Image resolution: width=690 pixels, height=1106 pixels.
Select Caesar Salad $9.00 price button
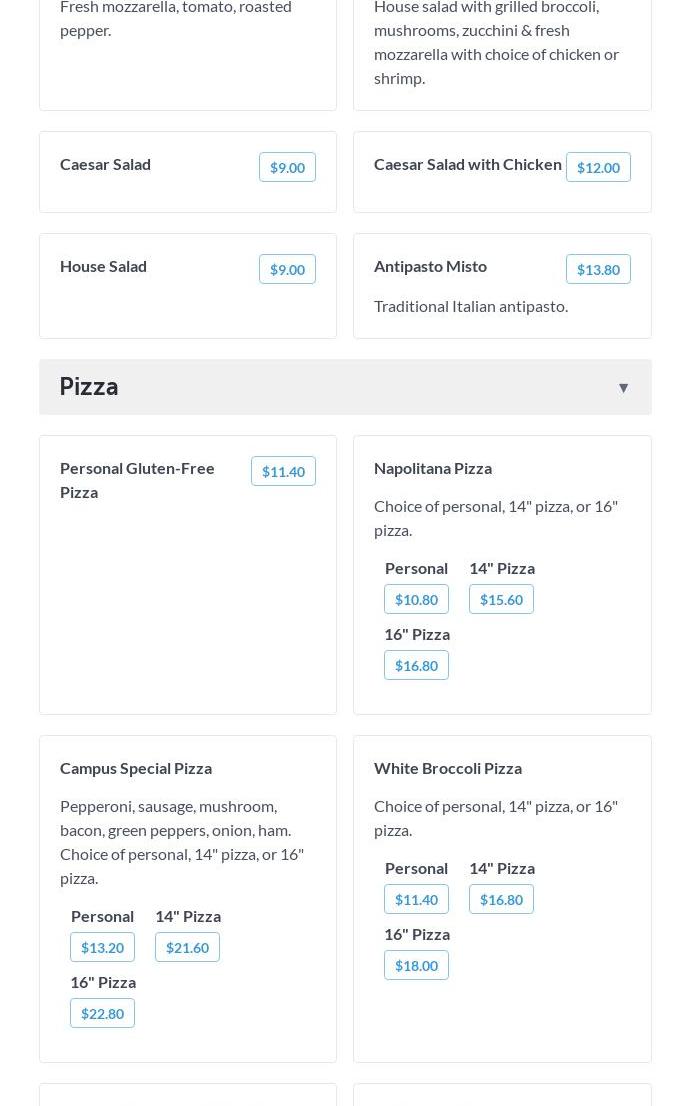[x=287, y=167]
